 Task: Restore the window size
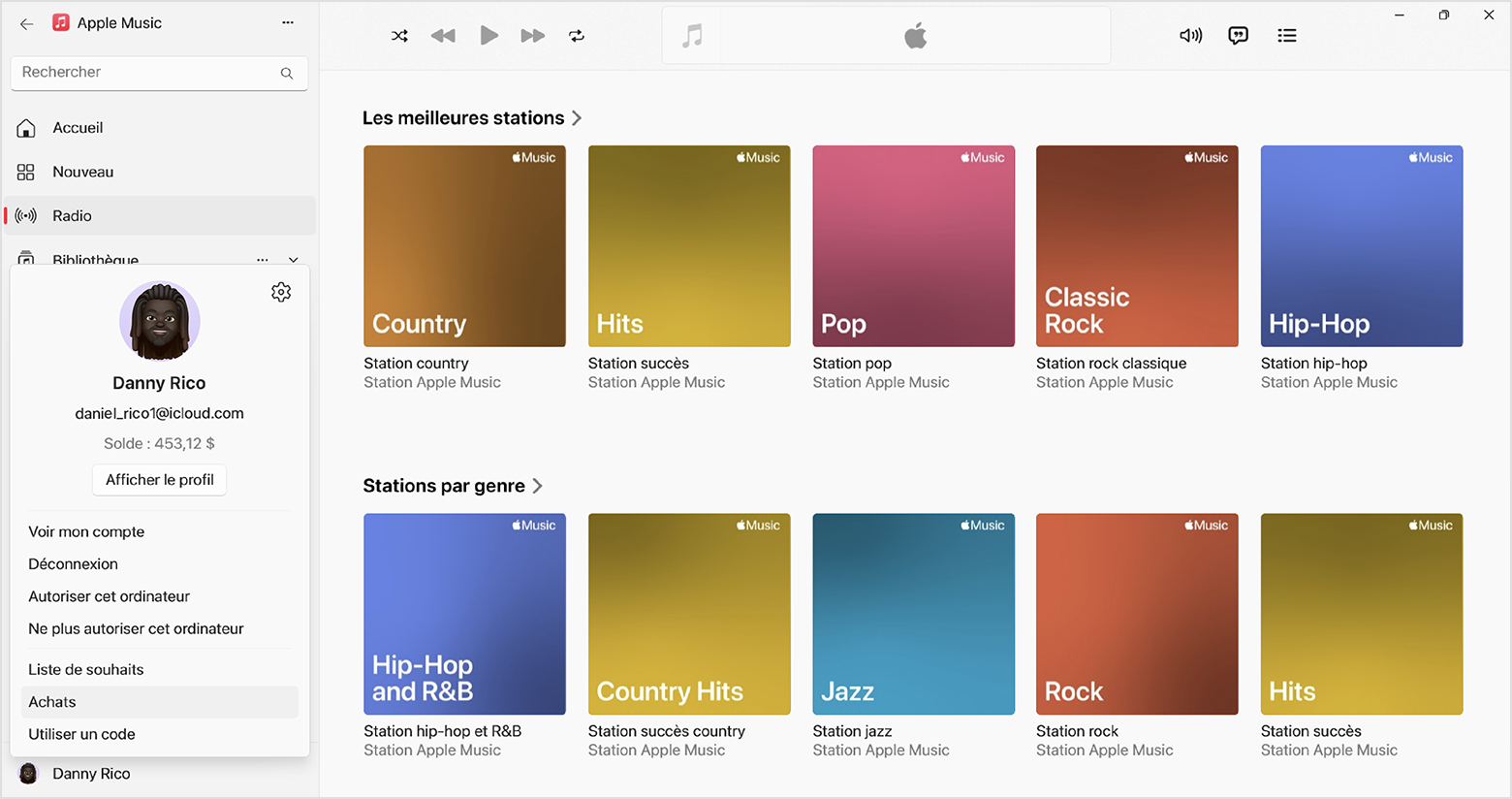pyautogui.click(x=1443, y=15)
